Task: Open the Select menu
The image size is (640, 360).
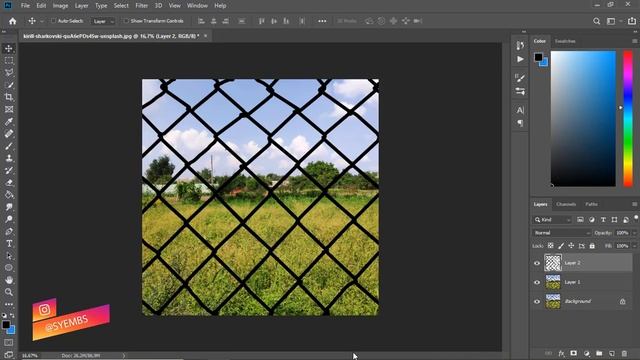Action: [x=121, y=6]
